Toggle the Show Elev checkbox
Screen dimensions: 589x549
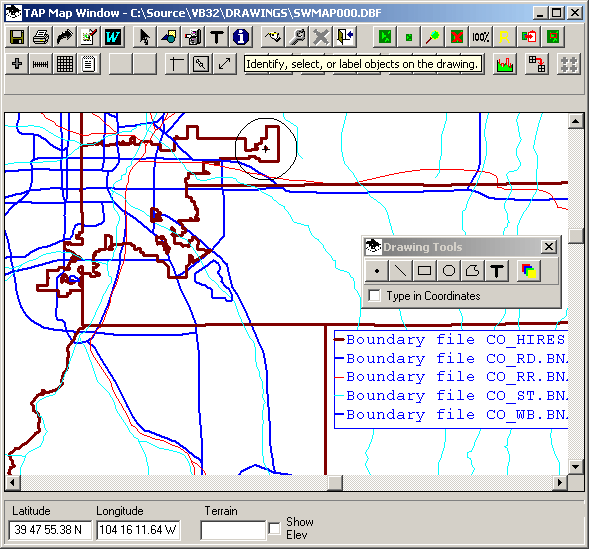[x=274, y=528]
